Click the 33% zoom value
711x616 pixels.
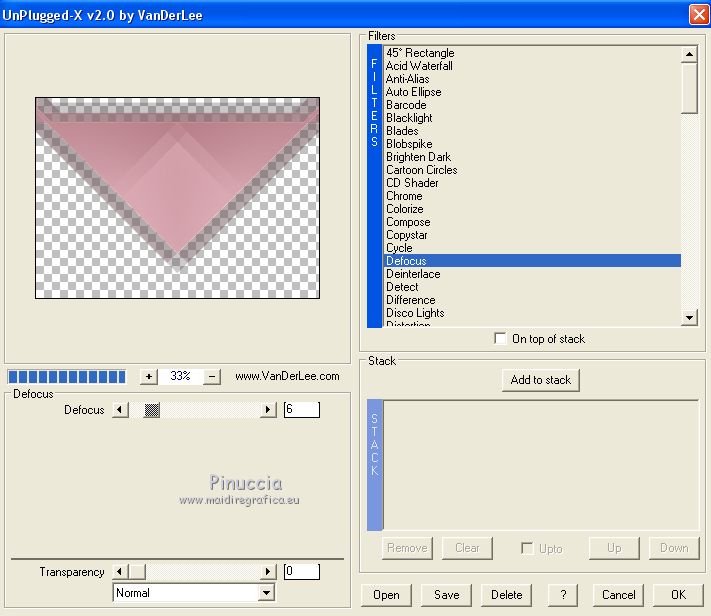coord(180,376)
